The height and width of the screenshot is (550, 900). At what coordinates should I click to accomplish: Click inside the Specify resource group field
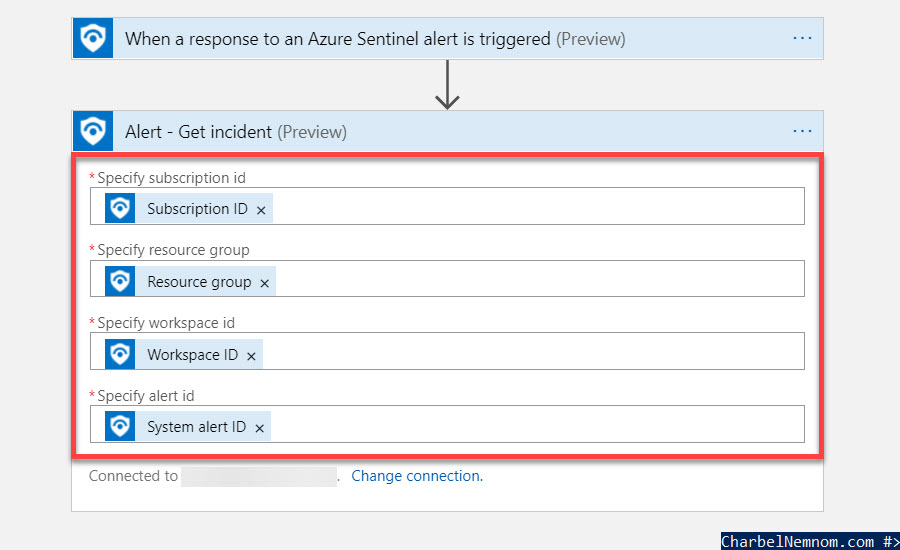[447, 278]
